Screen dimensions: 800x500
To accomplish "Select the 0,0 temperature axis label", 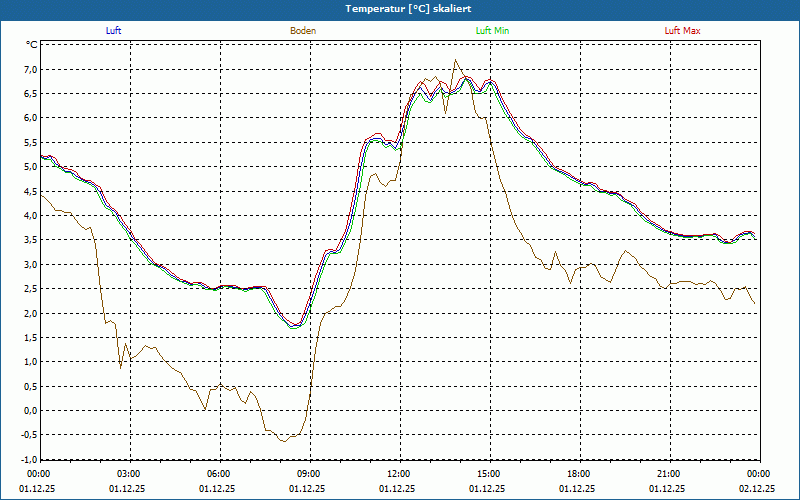I will 30,411.
